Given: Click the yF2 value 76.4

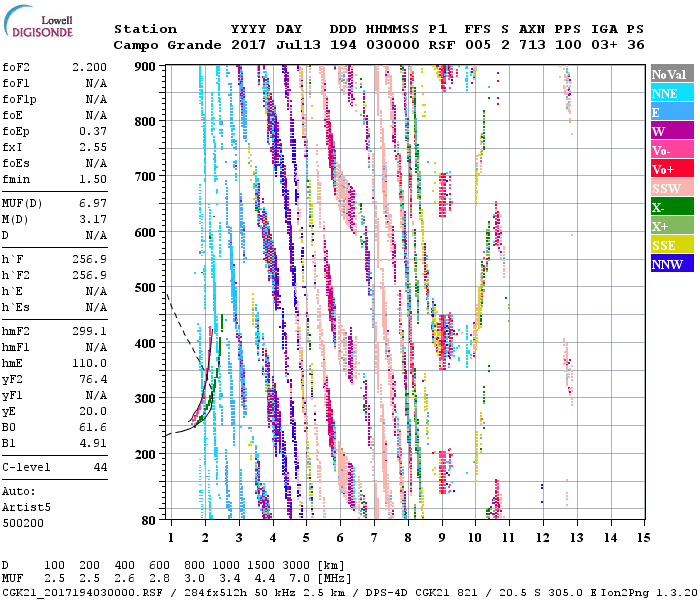Looking at the screenshot, I should (93, 379).
